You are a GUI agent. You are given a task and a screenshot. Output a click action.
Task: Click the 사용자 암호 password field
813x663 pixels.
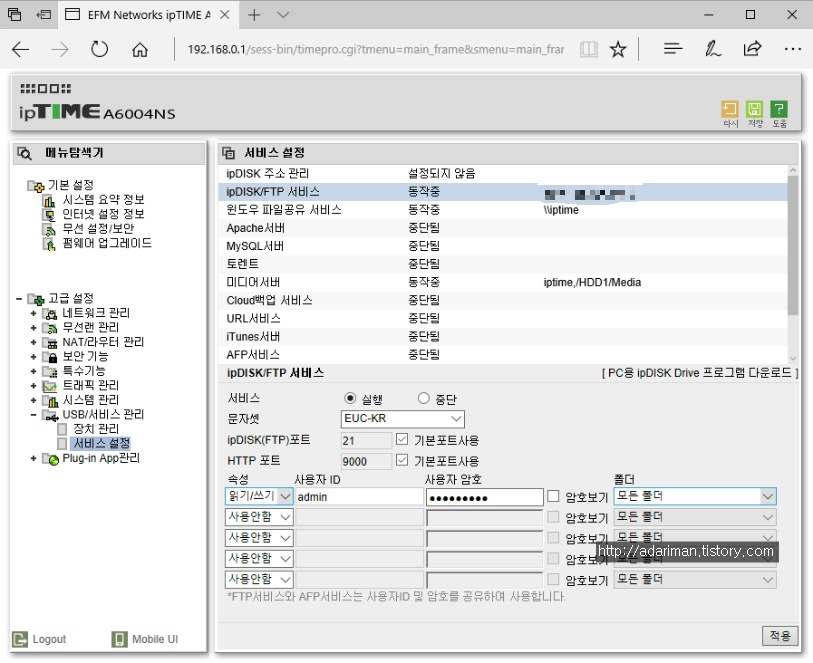click(x=484, y=497)
